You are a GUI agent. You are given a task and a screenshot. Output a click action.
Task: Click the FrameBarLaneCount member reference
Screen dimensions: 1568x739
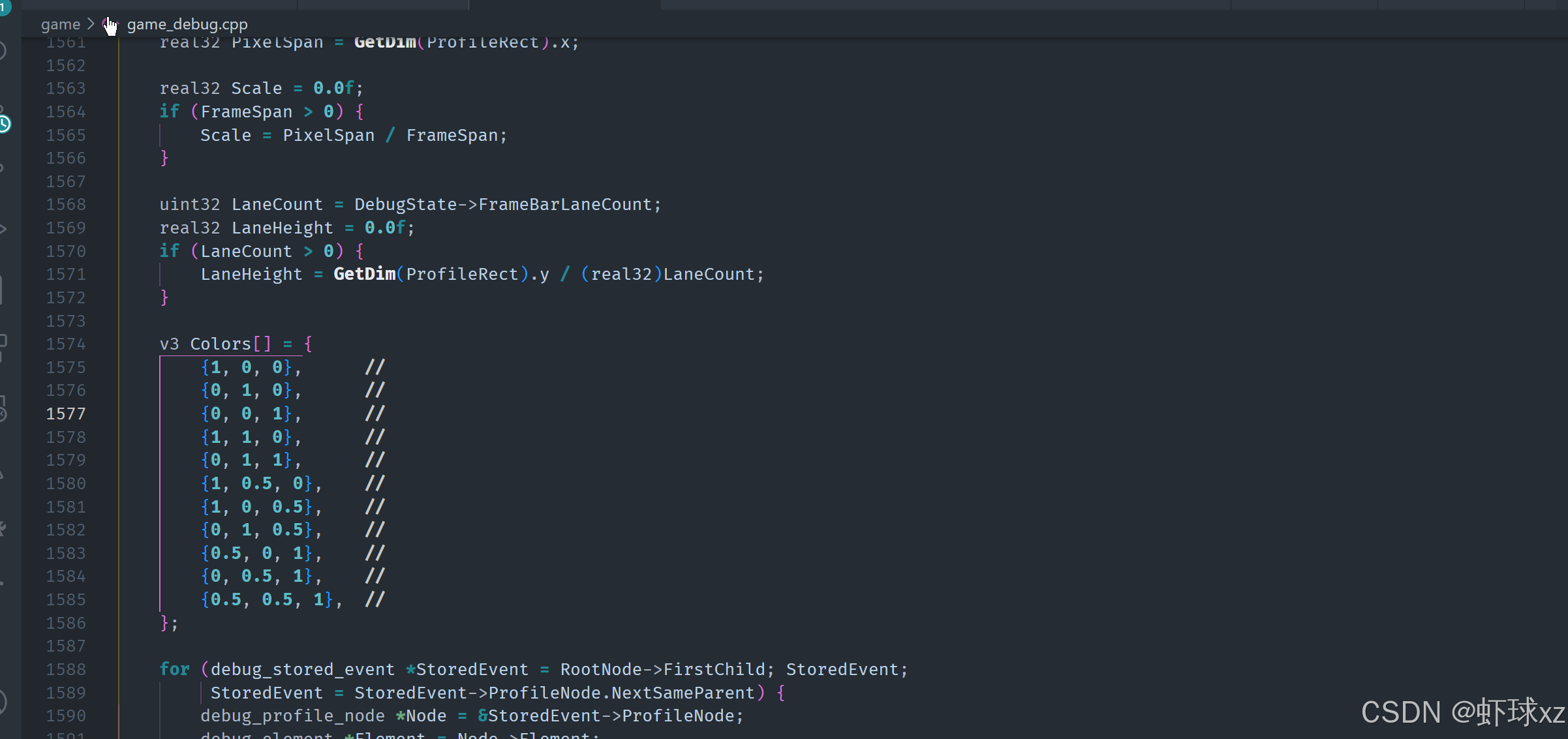click(x=564, y=204)
